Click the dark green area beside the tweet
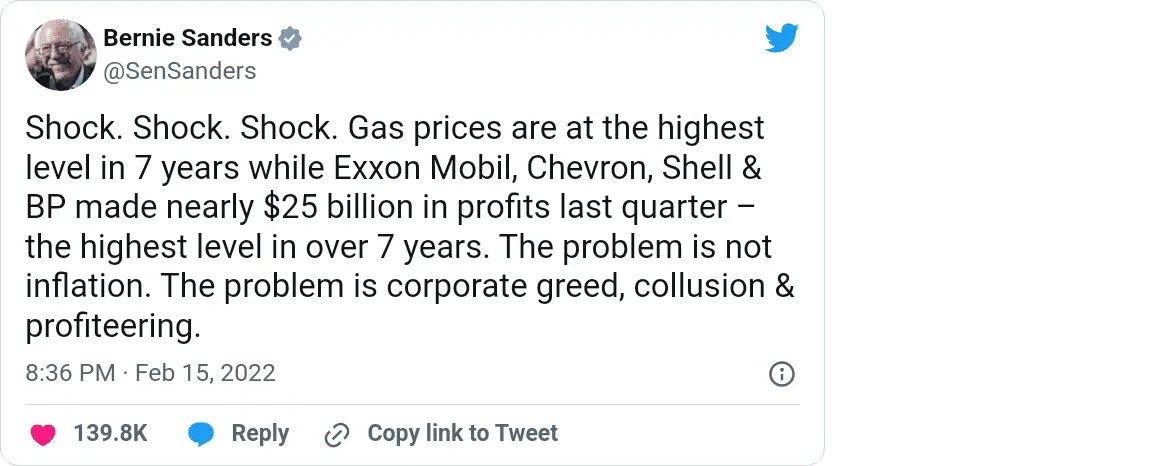The height and width of the screenshot is (466, 1152). coord(990,233)
